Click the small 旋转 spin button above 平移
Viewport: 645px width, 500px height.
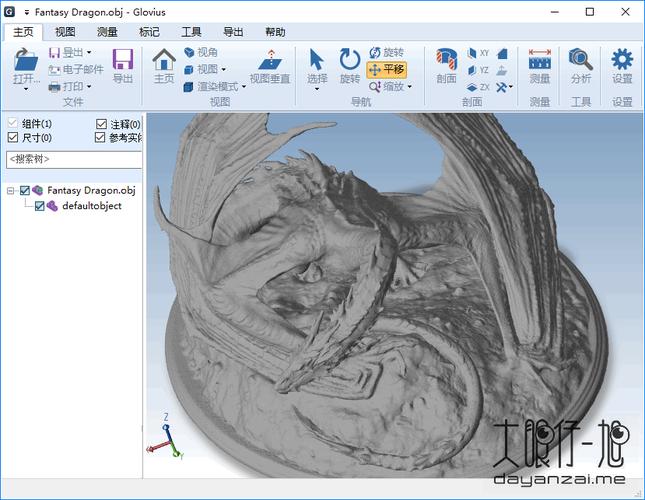[386, 53]
